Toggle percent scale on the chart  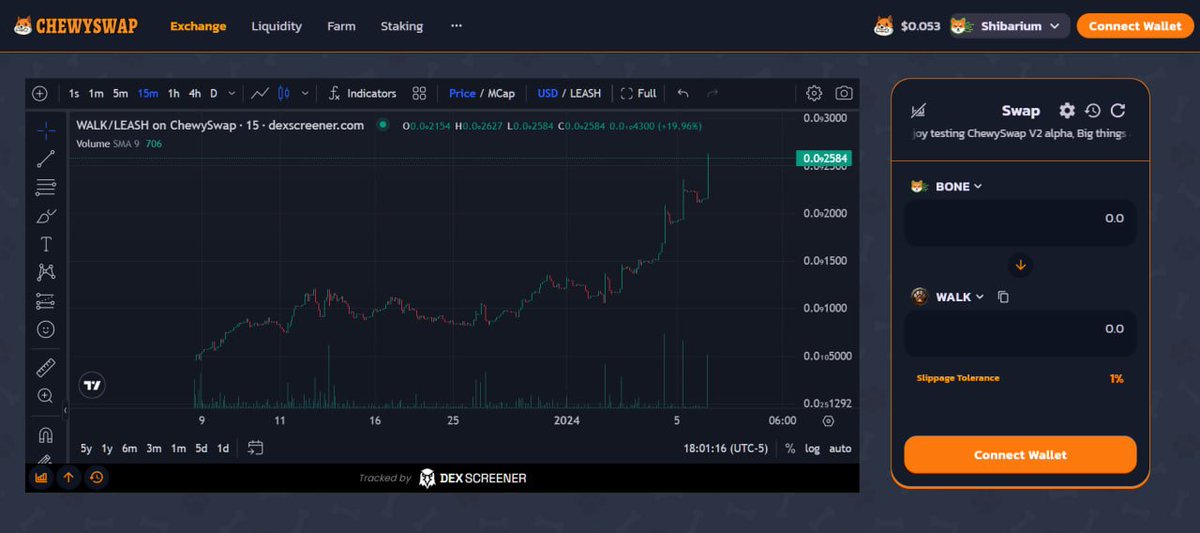pos(790,448)
